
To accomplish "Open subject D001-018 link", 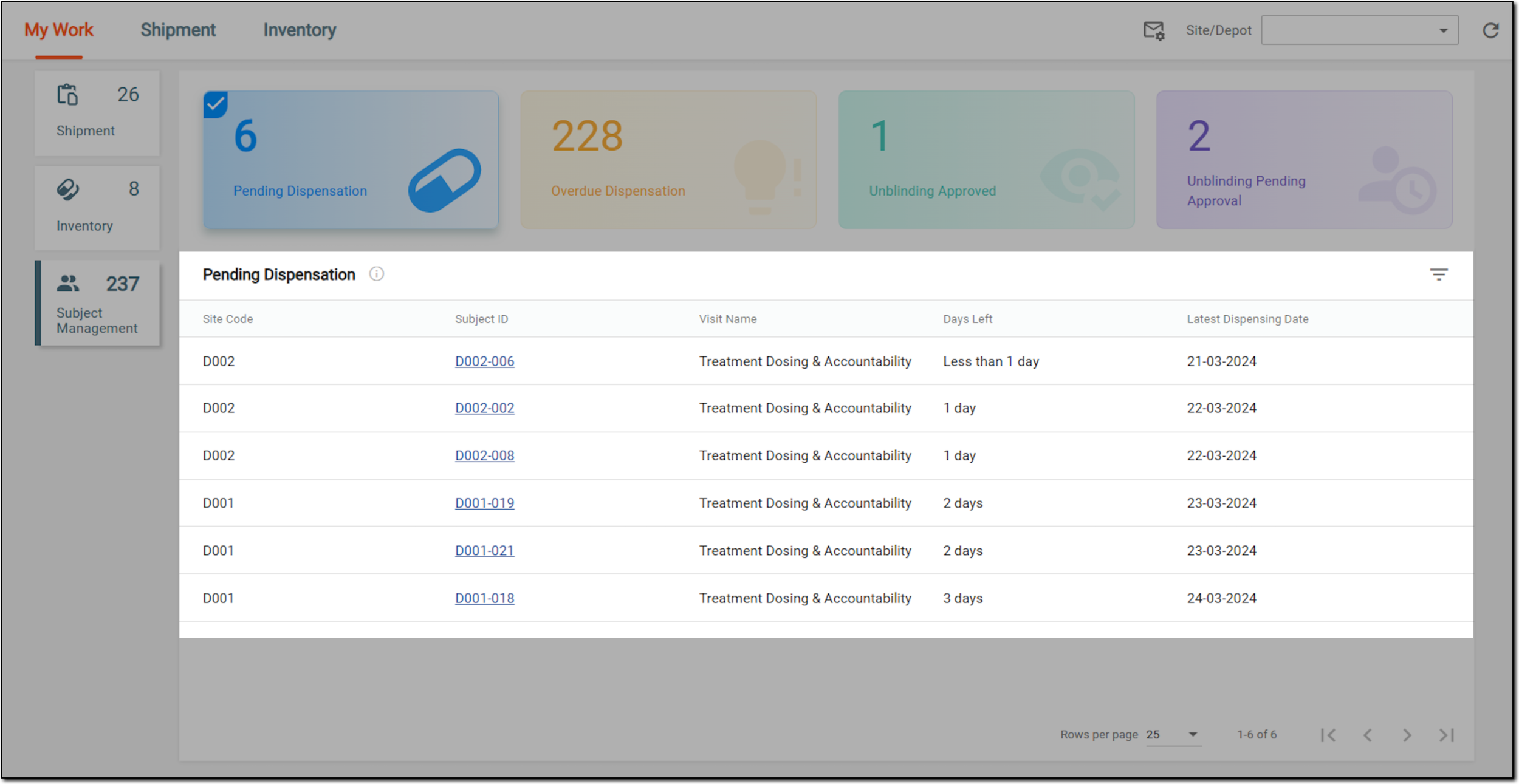I will (x=484, y=598).
